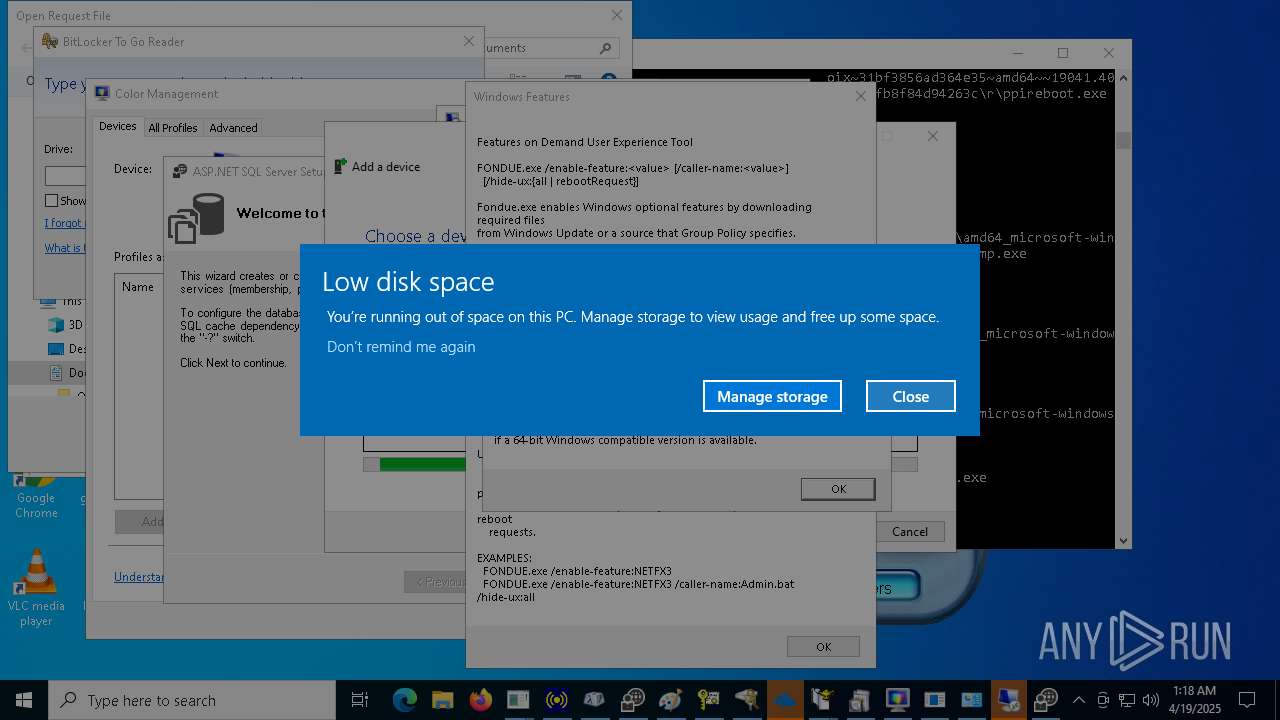1280x720 pixels.
Task: Click the What is link in BitLocker
Action: tap(64, 248)
